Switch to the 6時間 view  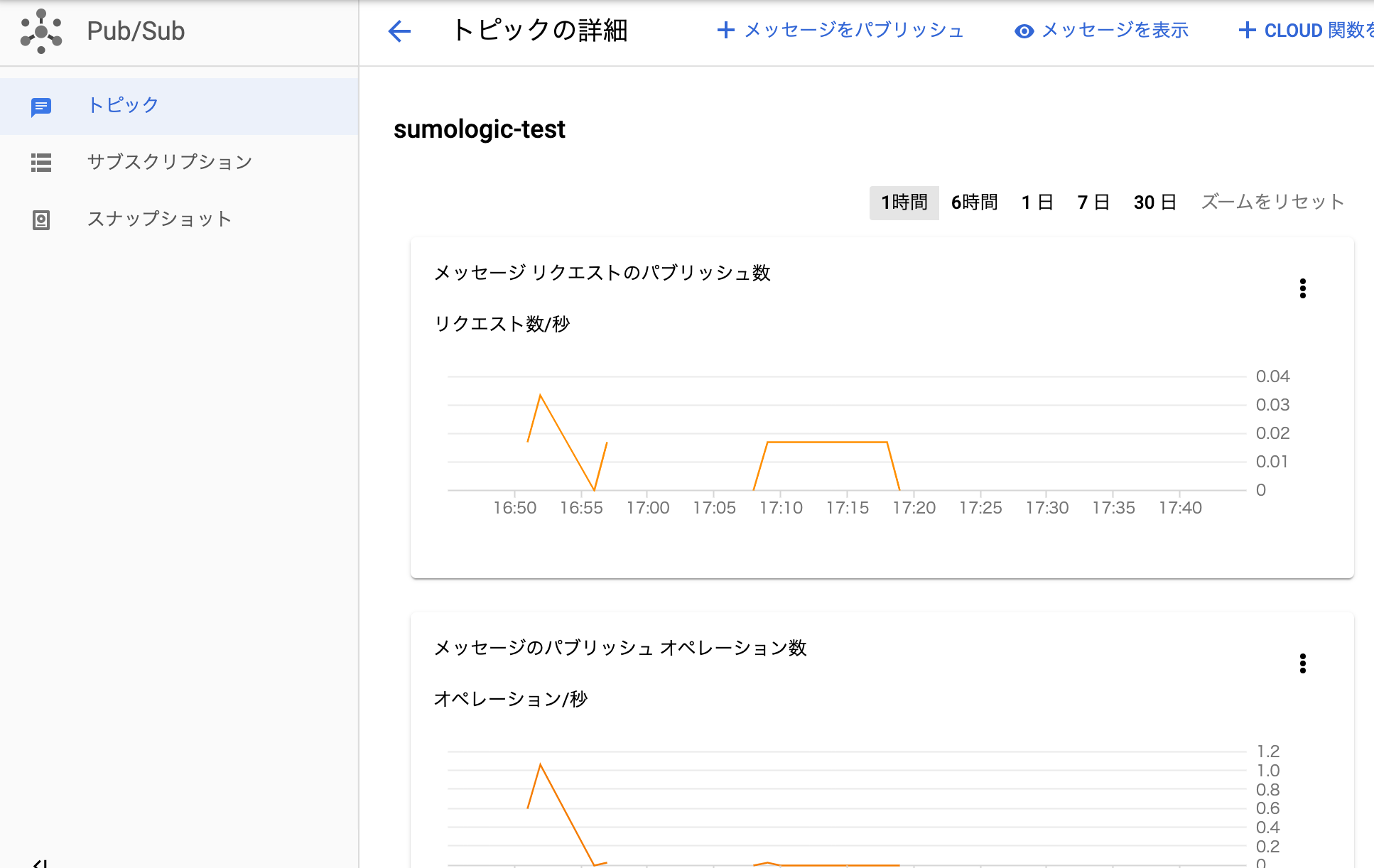[x=974, y=202]
